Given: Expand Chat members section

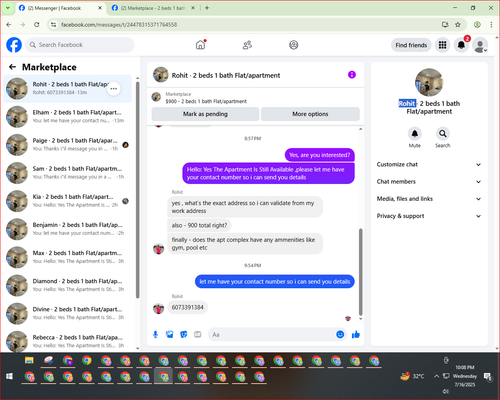Looking at the screenshot, I should 429,182.
